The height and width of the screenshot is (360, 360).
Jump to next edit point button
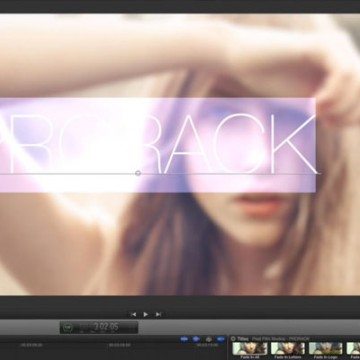pos(159,314)
